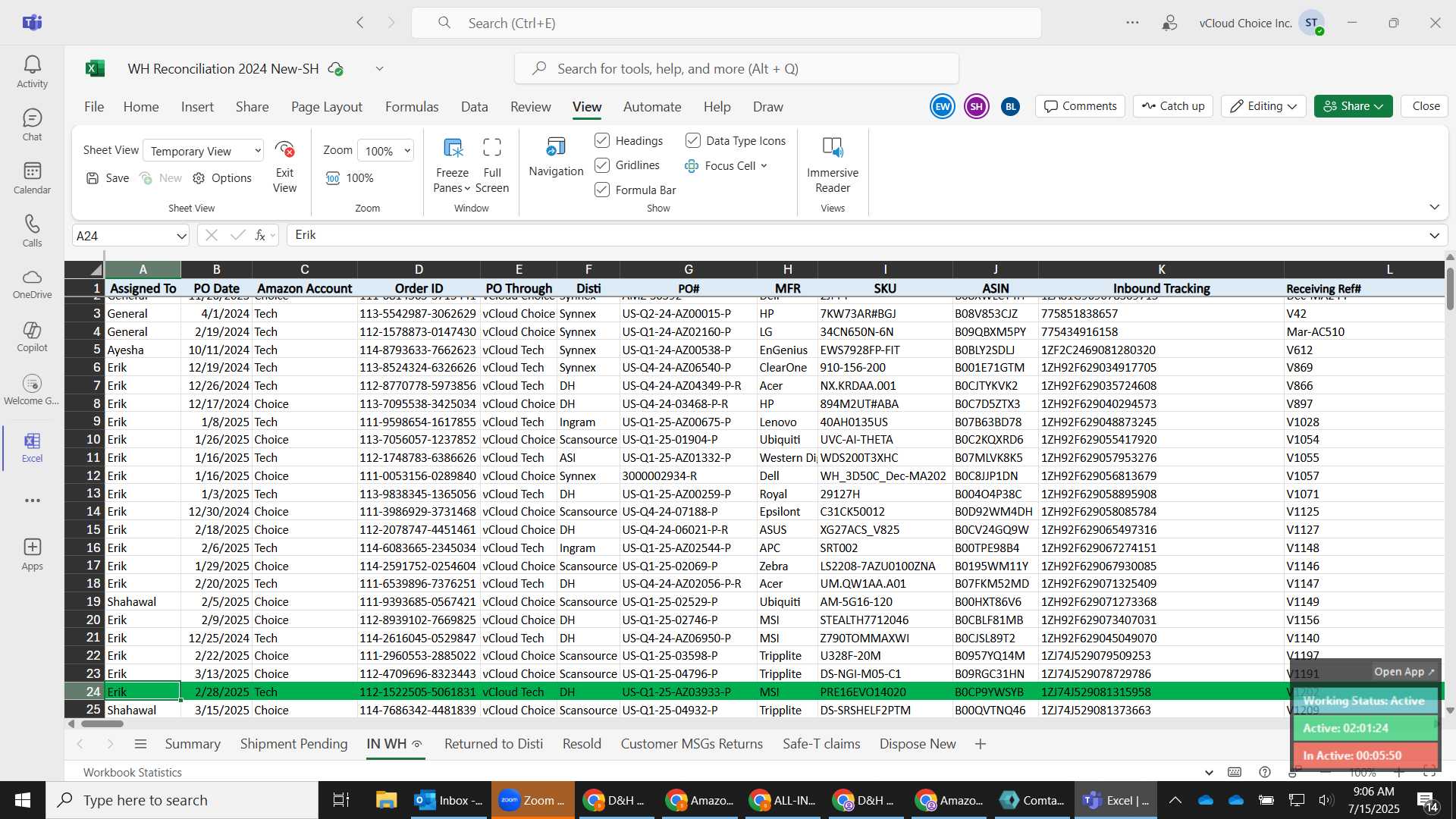
Task: Click the horizontal scrollbar thumb
Action: coord(102,724)
